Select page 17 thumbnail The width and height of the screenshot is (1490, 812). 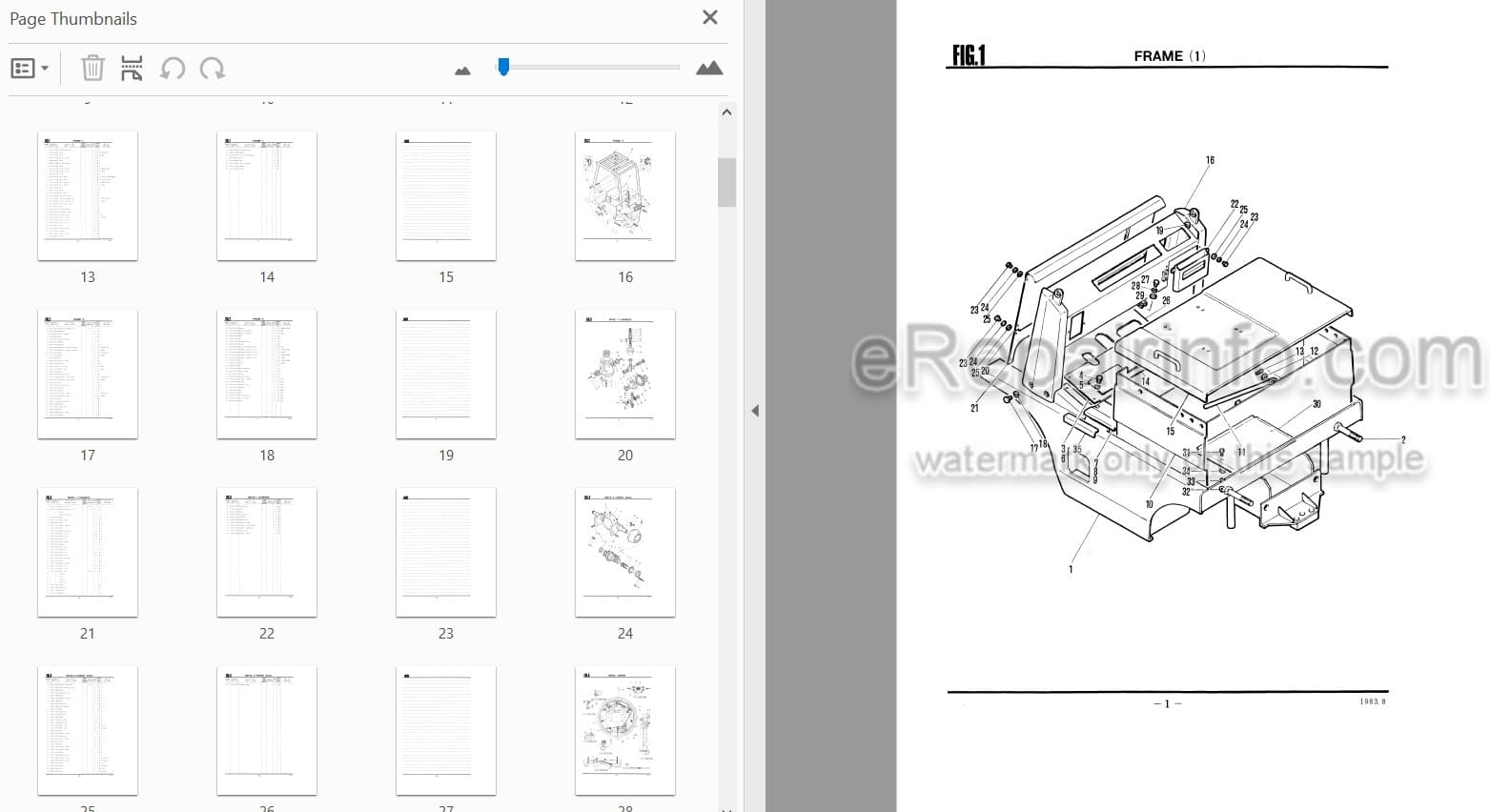pyautogui.click(x=88, y=375)
